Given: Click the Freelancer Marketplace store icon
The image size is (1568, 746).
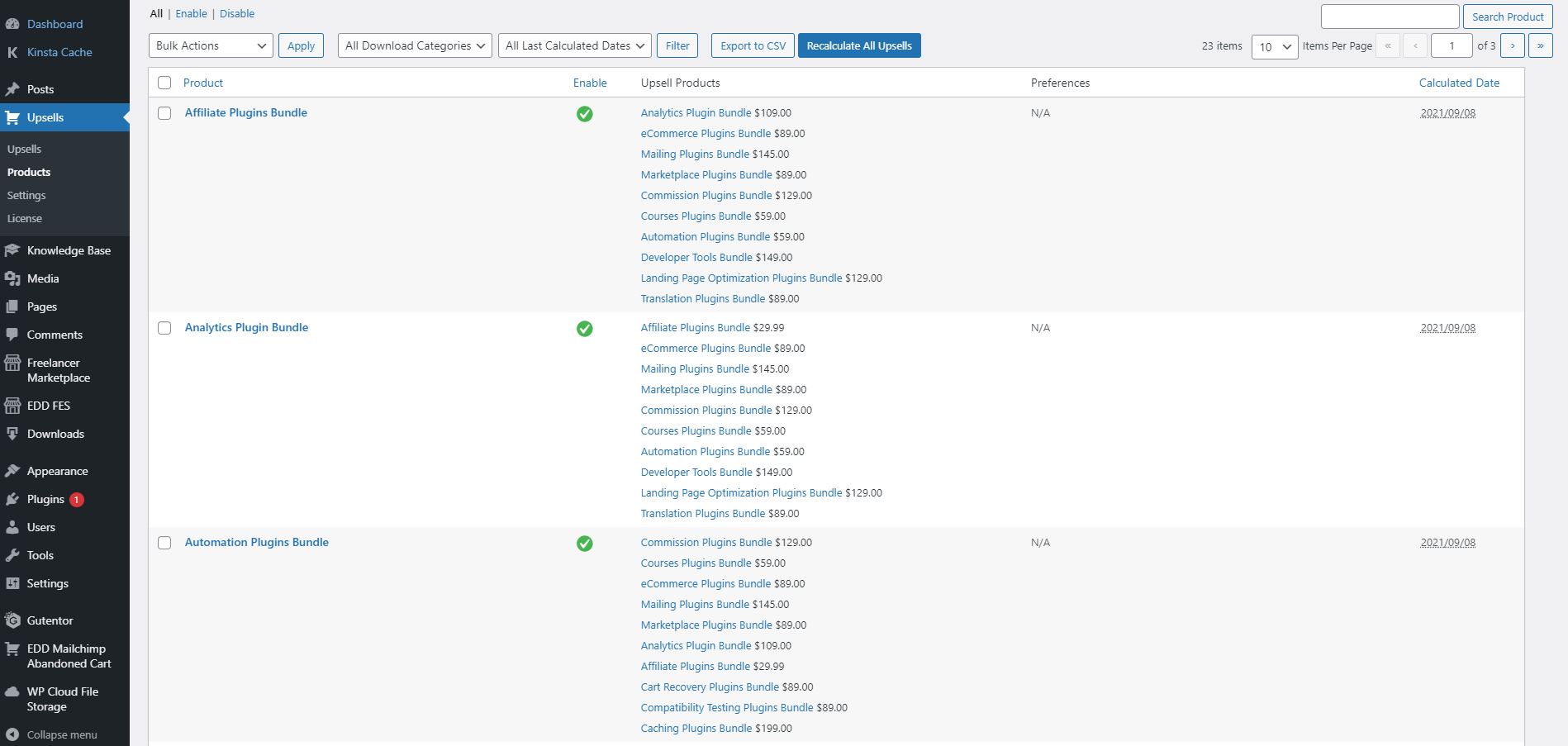Looking at the screenshot, I should tap(12, 363).
